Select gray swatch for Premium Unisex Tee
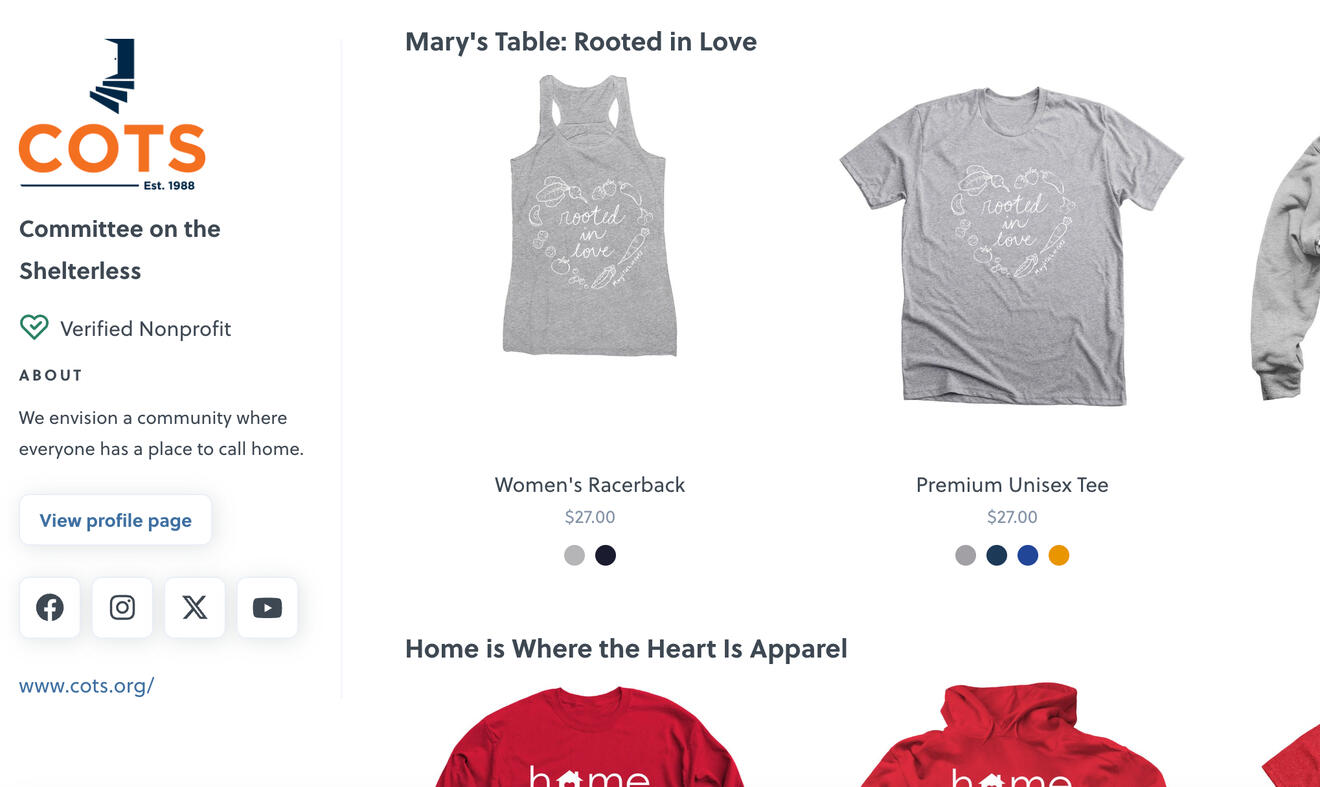1320x787 pixels. 965,555
